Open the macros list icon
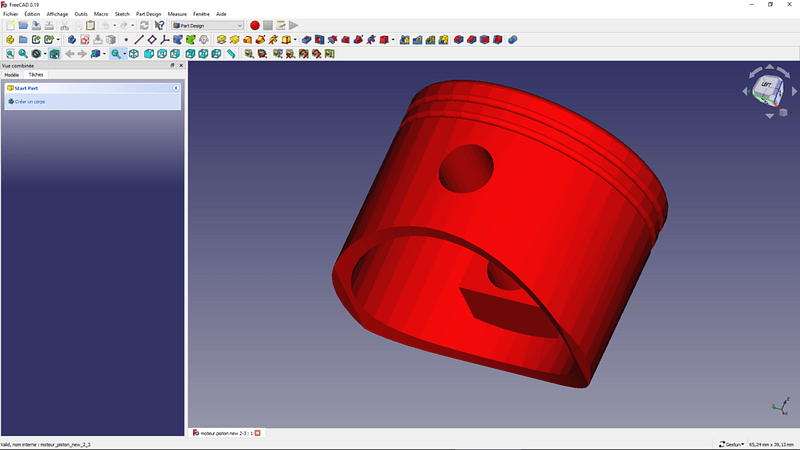Screen dimensions: 800x450 click(x=281, y=26)
